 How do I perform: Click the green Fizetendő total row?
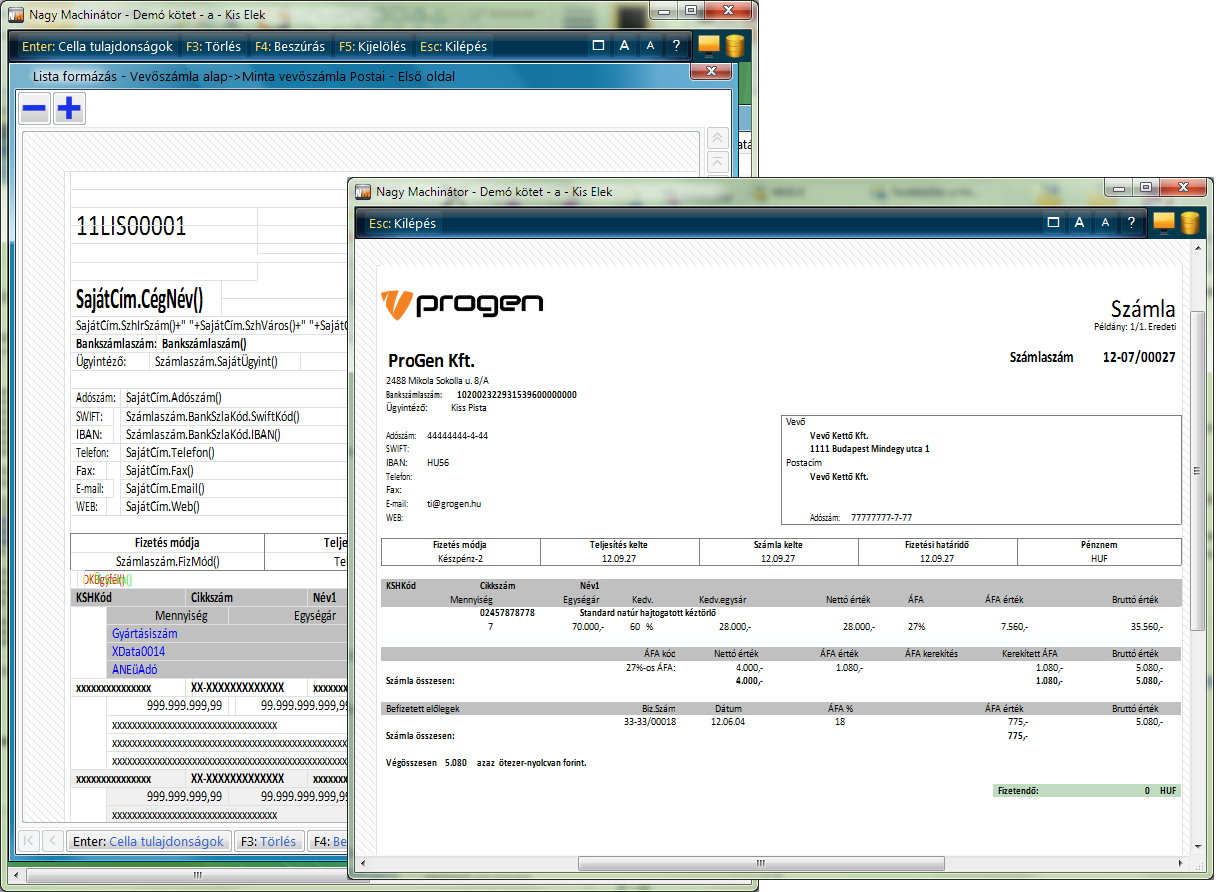click(1087, 790)
